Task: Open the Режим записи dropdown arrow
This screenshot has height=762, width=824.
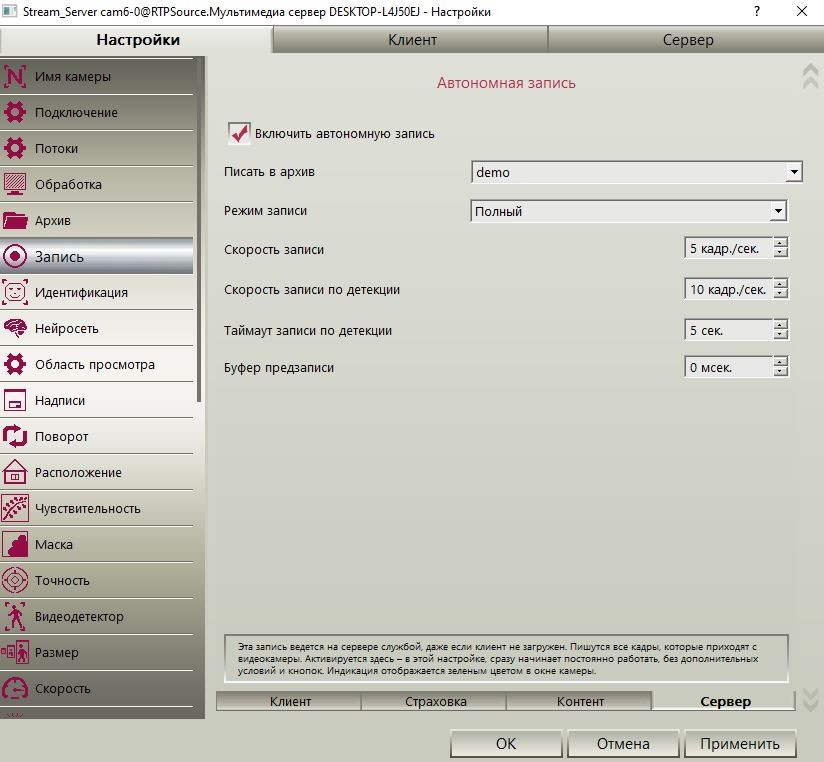Action: pos(778,211)
